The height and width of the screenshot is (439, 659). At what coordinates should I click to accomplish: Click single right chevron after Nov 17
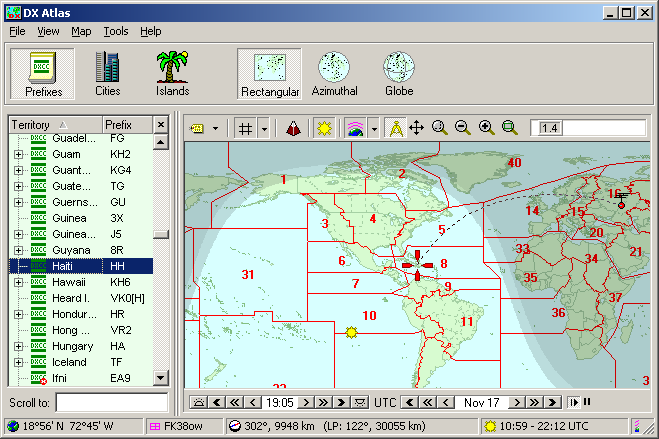tap(517, 402)
